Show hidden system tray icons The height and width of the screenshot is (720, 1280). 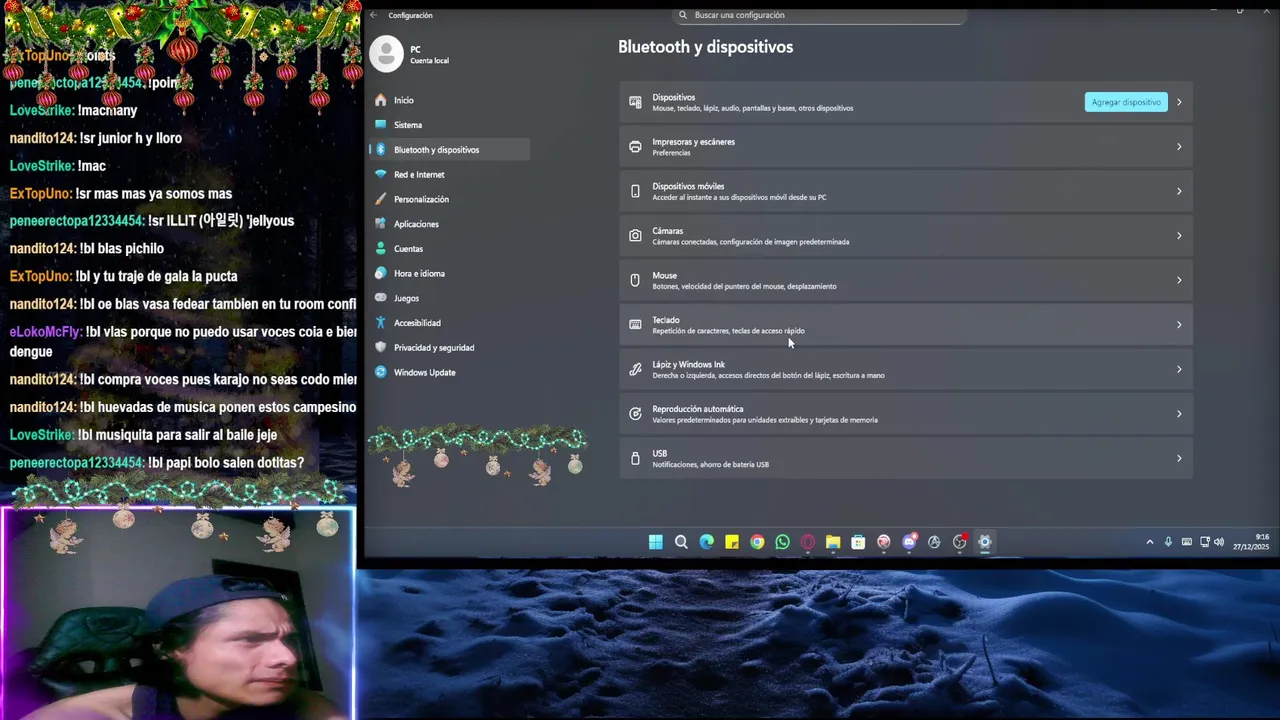(1150, 542)
